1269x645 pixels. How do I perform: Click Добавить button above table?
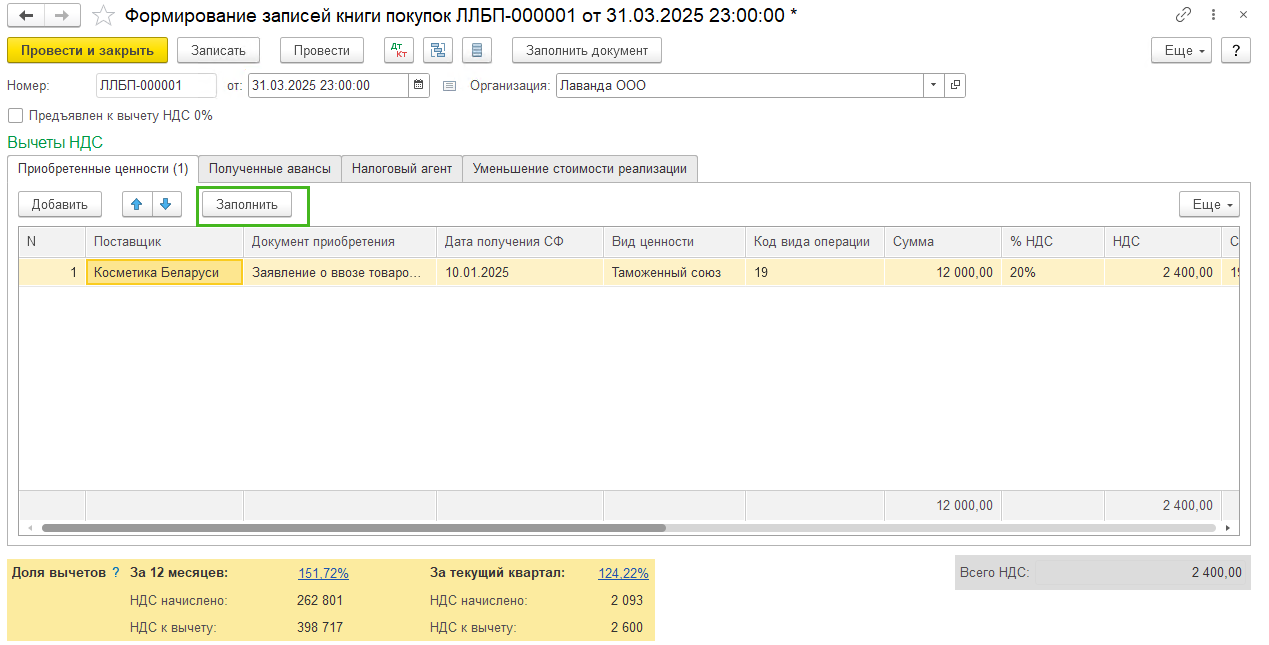(60, 204)
